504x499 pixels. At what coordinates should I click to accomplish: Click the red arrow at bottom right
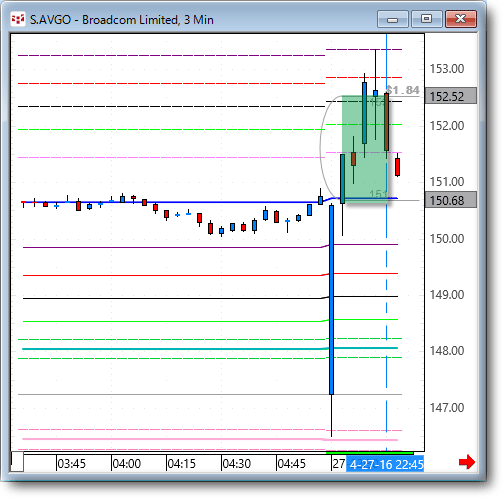click(x=467, y=462)
